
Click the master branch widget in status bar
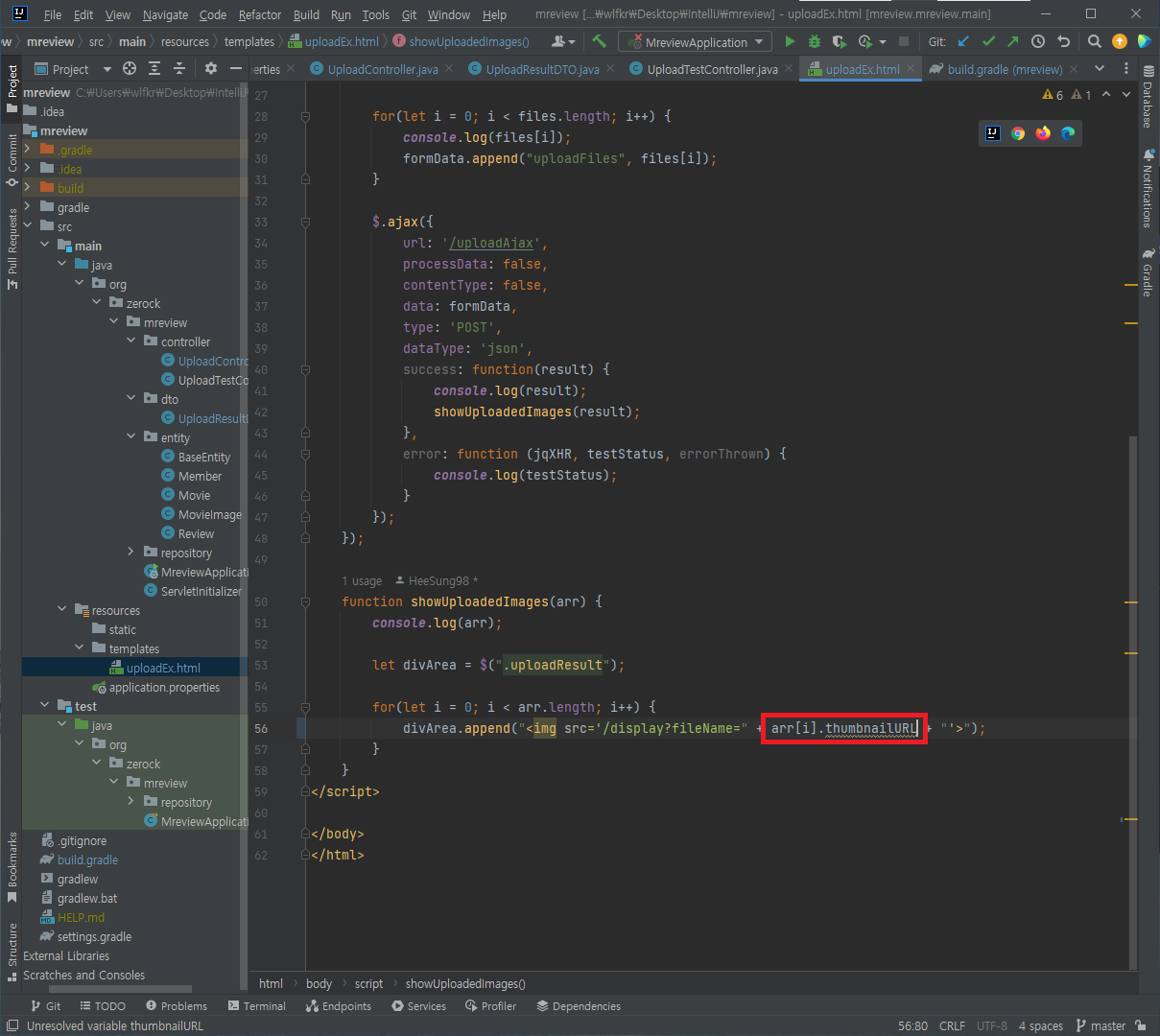click(x=1101, y=1025)
